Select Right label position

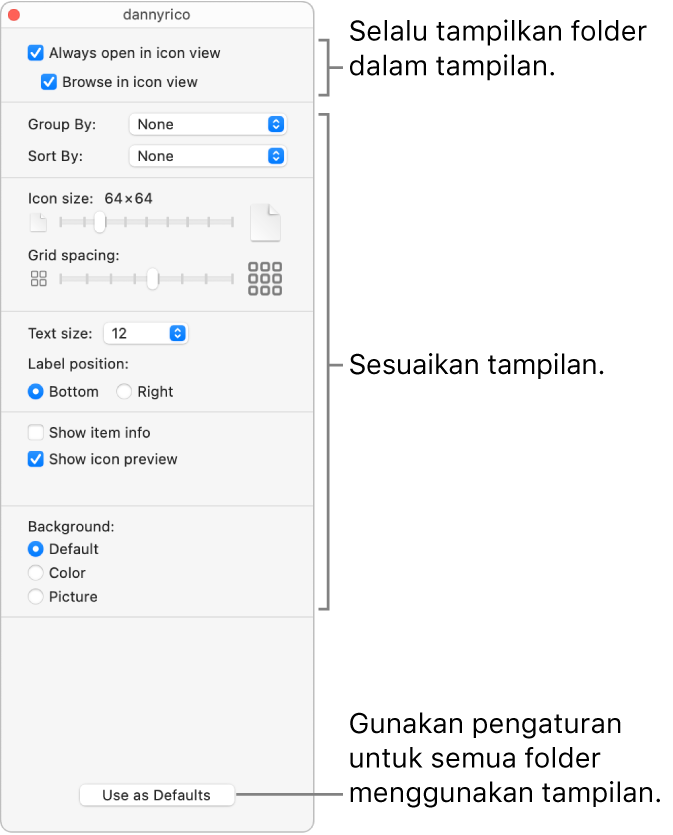click(x=124, y=392)
